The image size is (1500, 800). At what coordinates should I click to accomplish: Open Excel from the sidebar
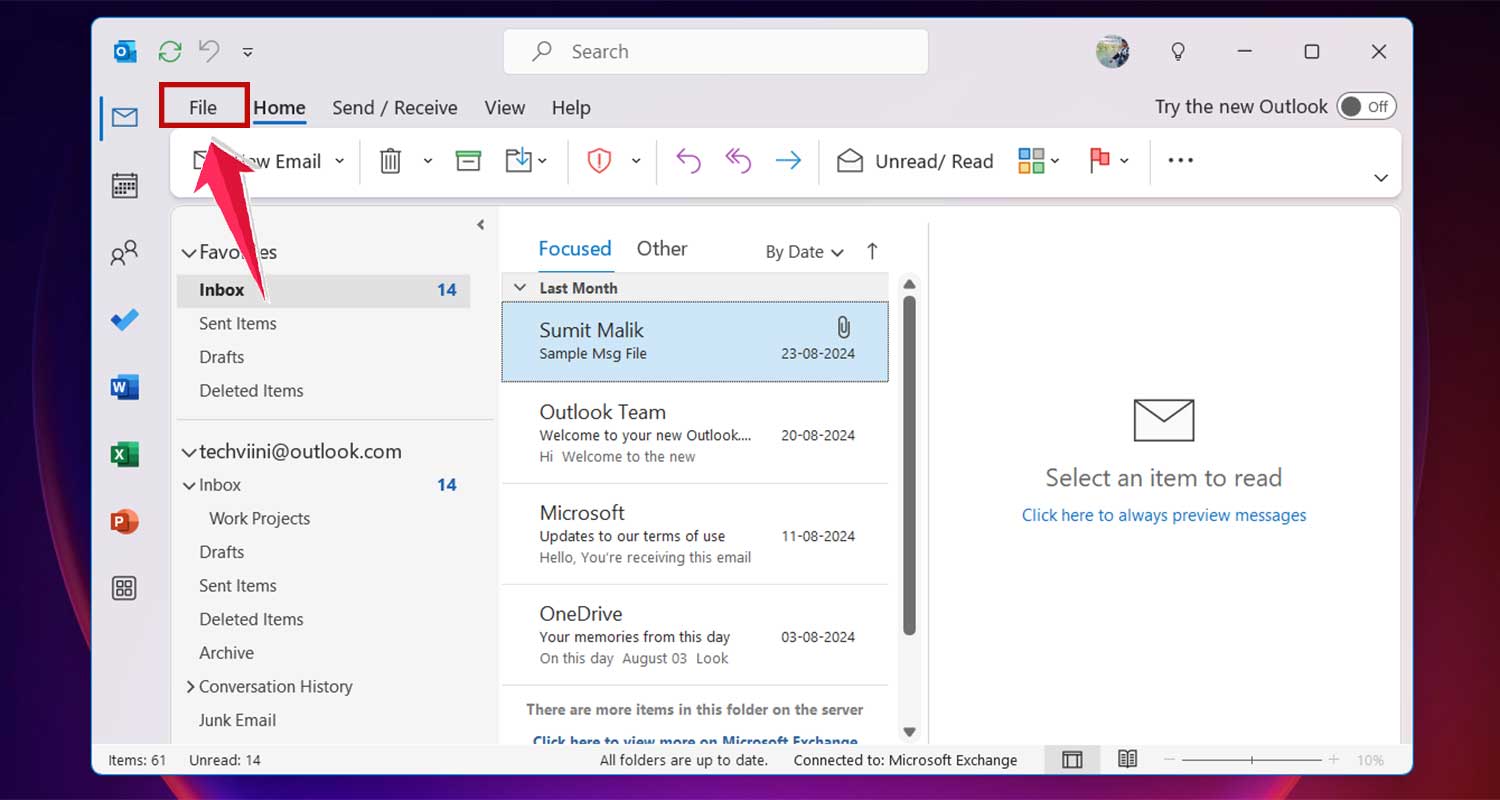tap(124, 453)
